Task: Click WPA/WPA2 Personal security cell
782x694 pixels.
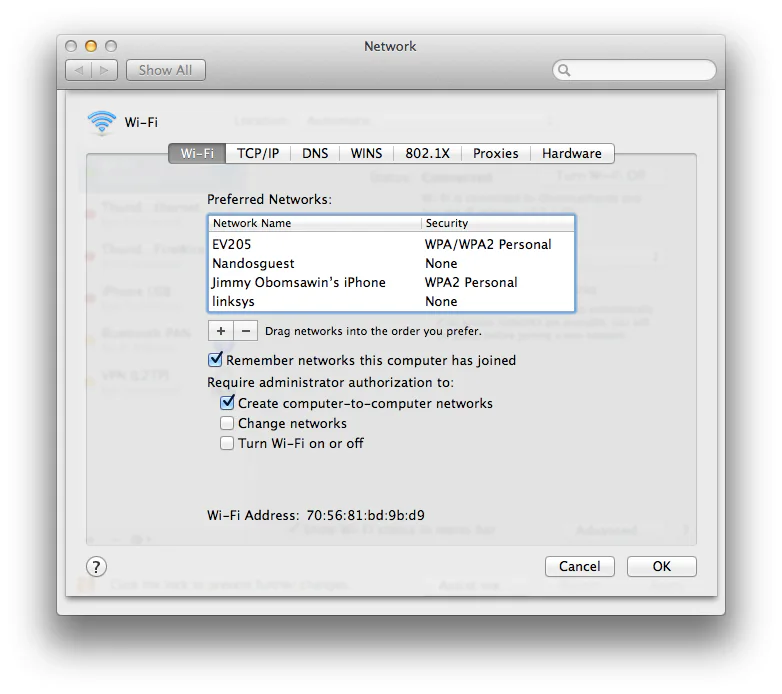Action: [x=488, y=244]
